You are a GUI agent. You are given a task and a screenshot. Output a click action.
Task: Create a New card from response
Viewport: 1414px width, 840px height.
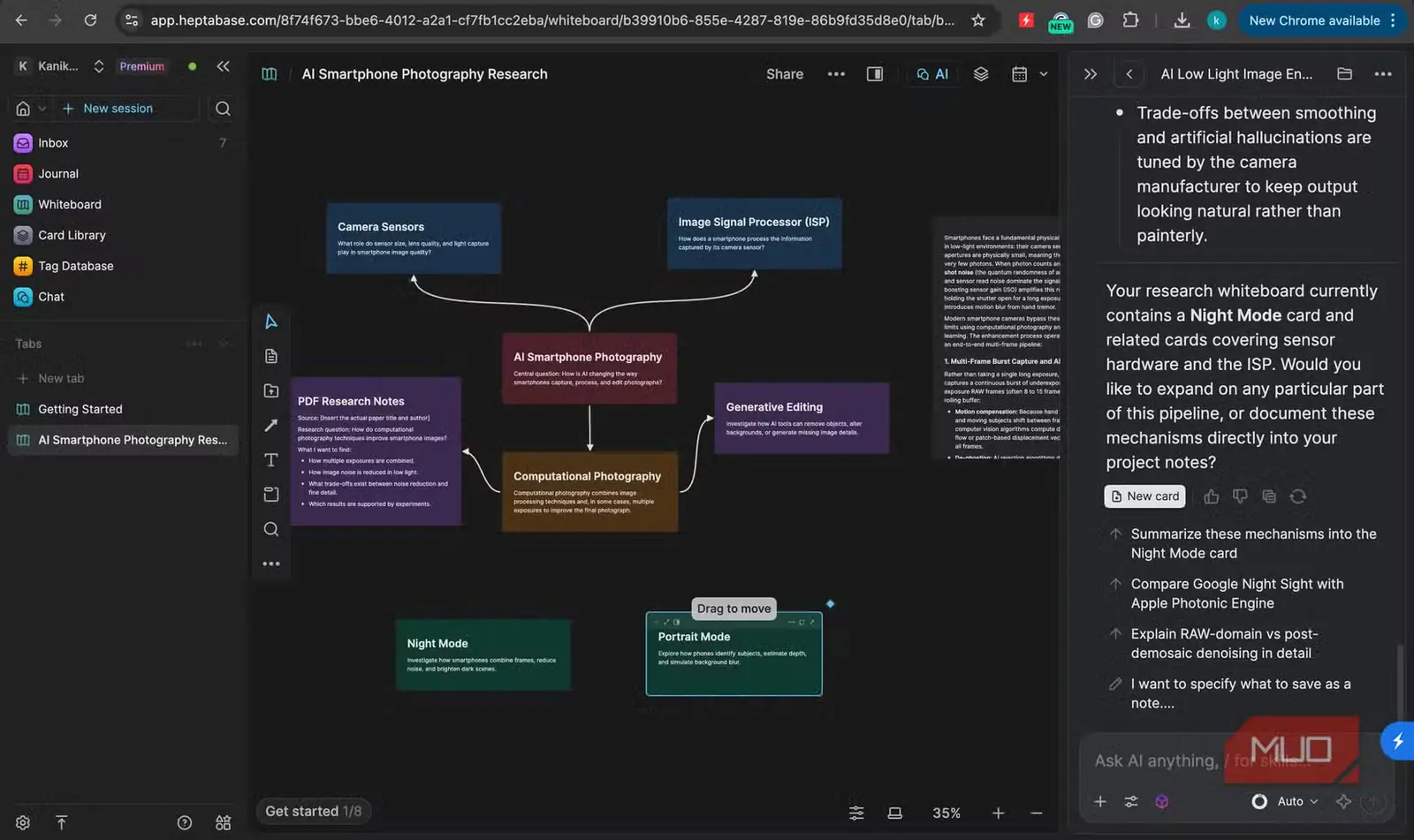coord(1144,496)
